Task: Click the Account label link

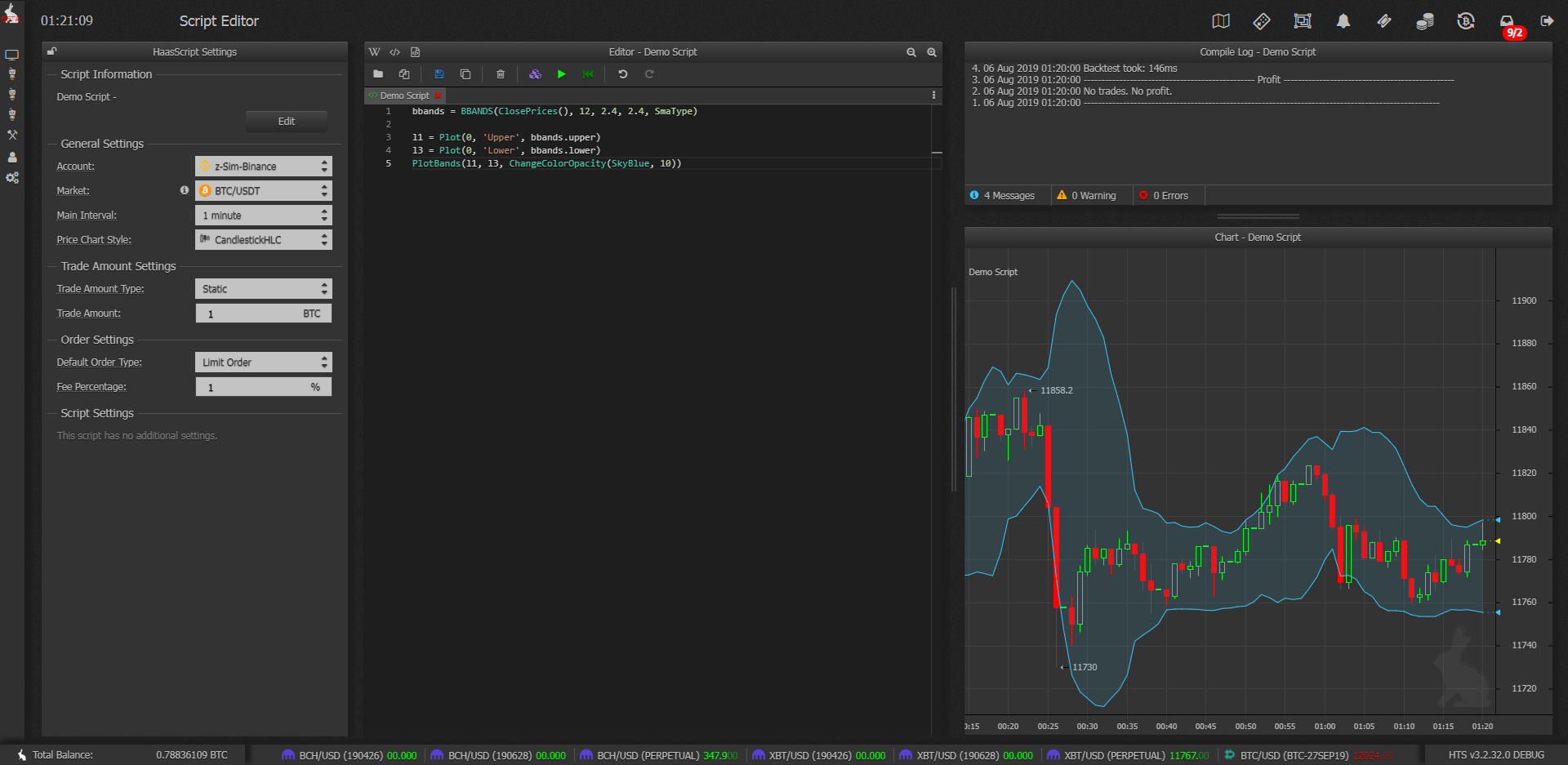Action: coord(75,166)
